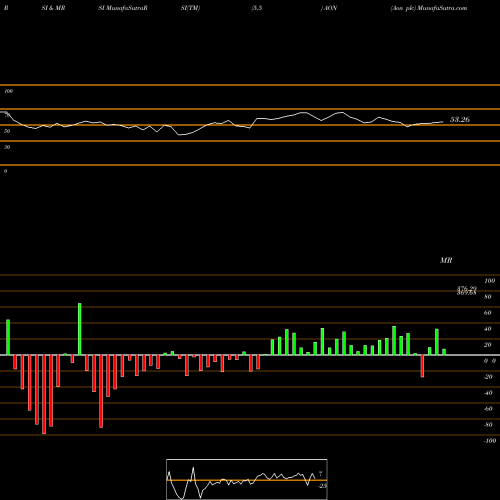Click the lone red bar among recent green bars
Image resolution: width=500 pixels, height=500 pixels.
422,366
